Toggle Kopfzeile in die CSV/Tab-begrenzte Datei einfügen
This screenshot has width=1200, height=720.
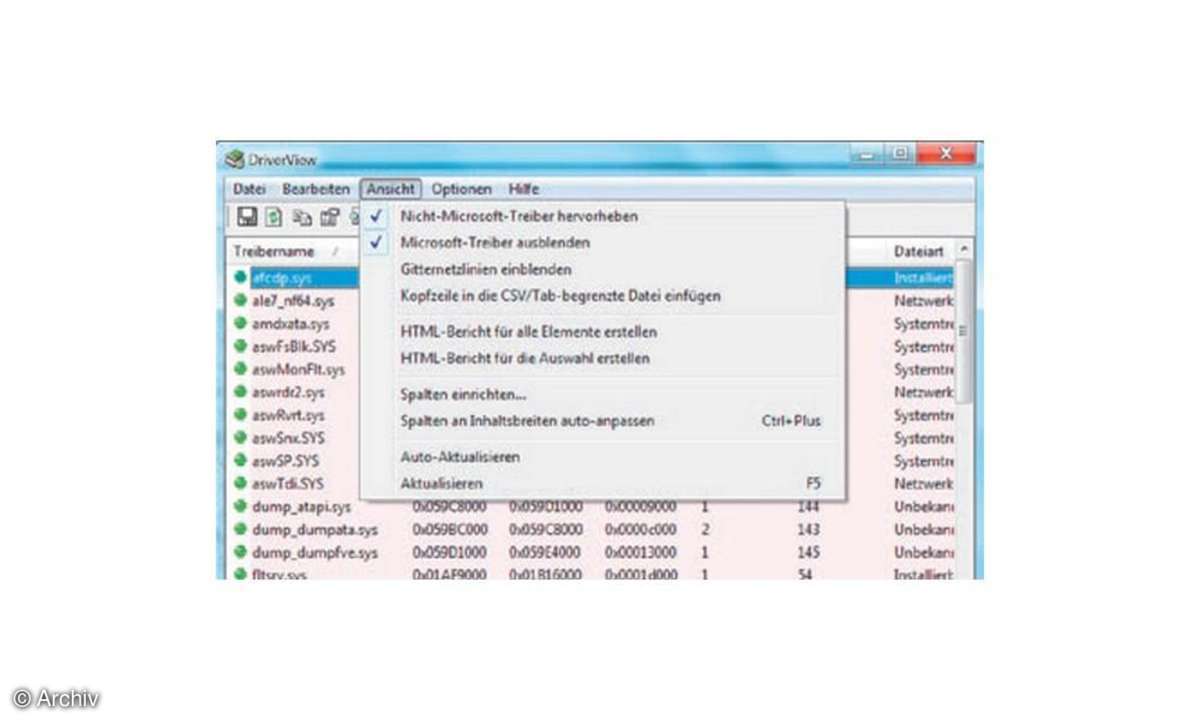pyautogui.click(x=603, y=296)
